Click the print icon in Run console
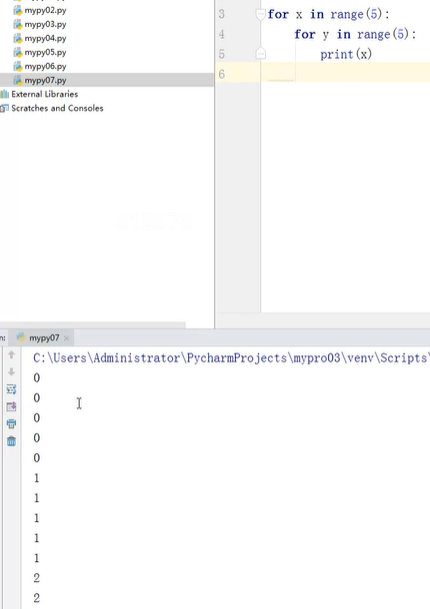This screenshot has height=609, width=430. [x=11, y=424]
